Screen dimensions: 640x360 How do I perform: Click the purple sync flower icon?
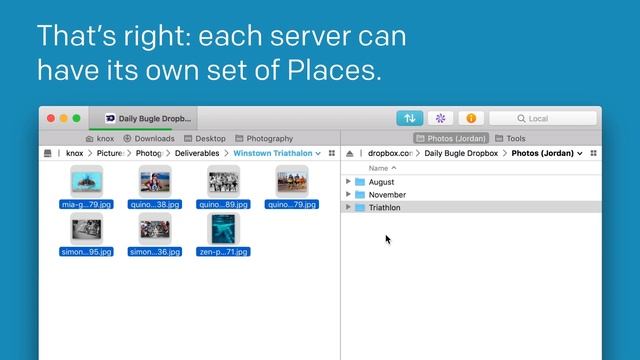point(440,118)
